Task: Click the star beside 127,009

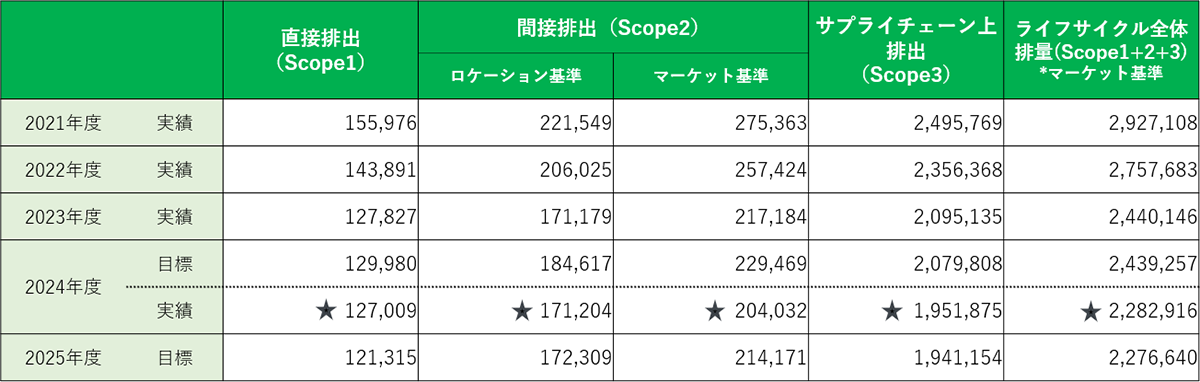Action: click(324, 311)
